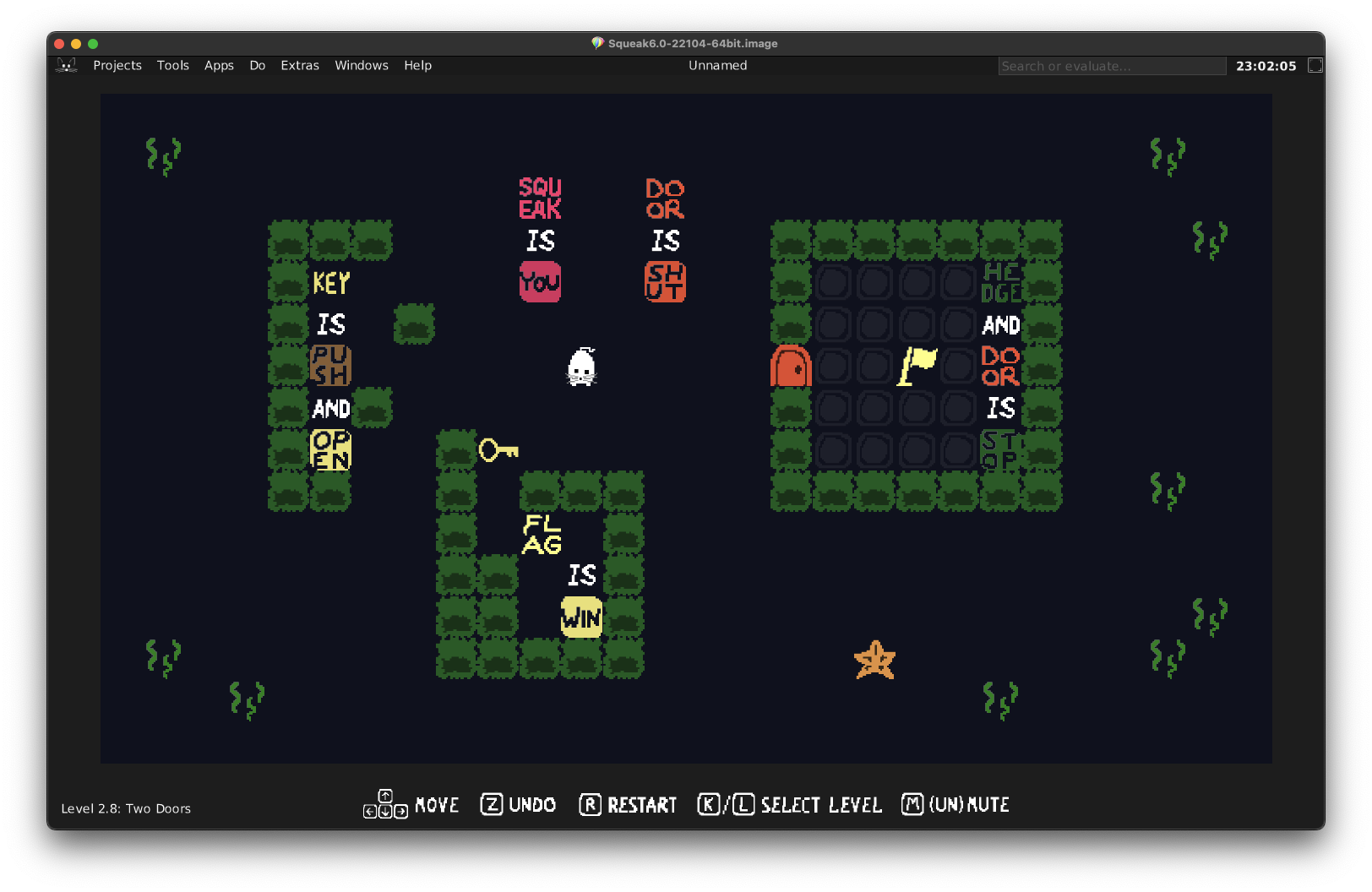Click the yellow WIN rule block
The width and height of the screenshot is (1372, 892).
pos(581,617)
